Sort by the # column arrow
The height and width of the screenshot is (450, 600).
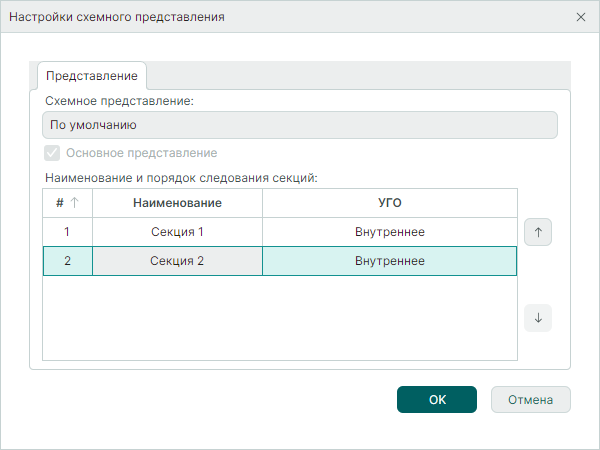tap(74, 203)
